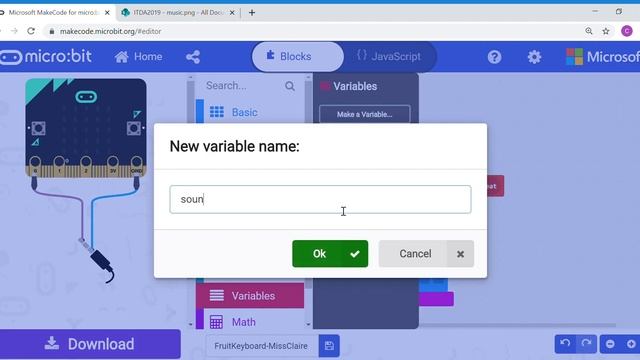Screen dimensions: 640x360
Task: Bookmark this page with star icon
Action: click(606, 31)
